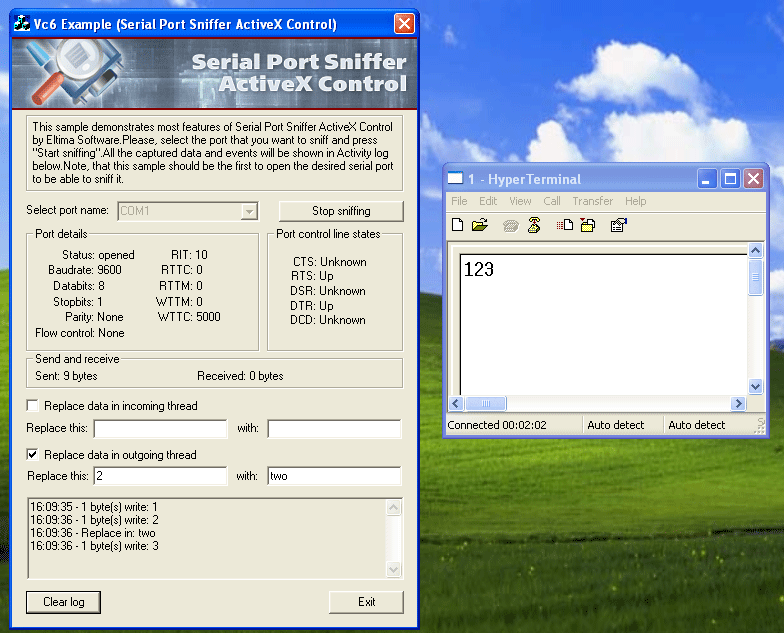Click 'RTS: Up' line state

click(x=312, y=276)
